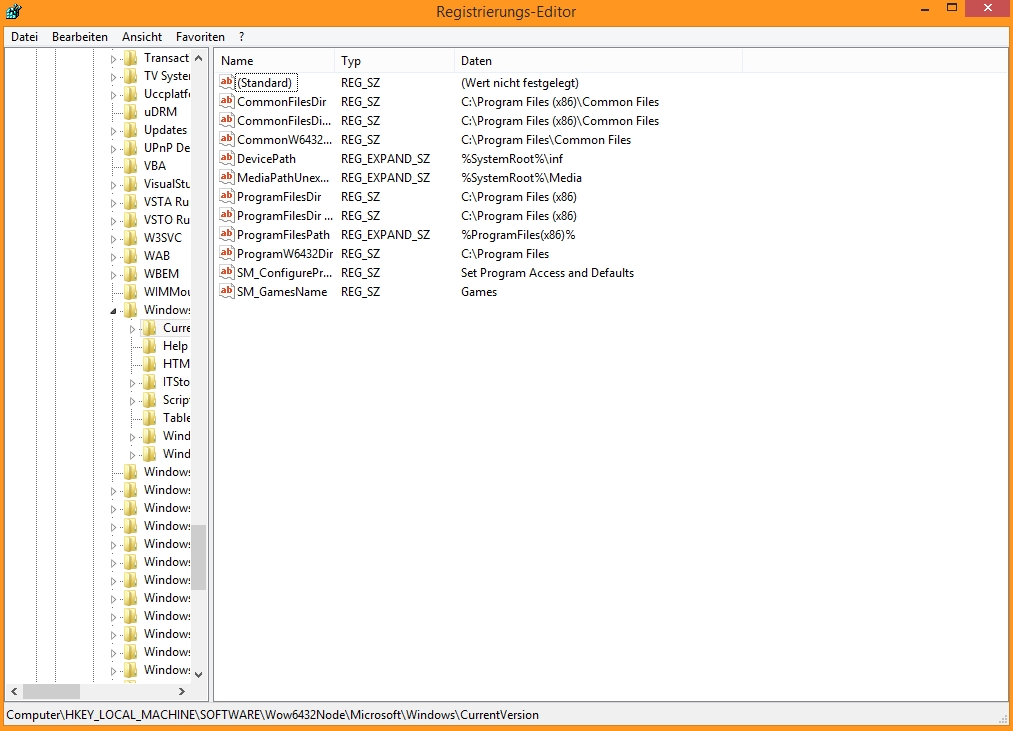Image resolution: width=1013 pixels, height=731 pixels.
Task: Click the tree horizontal scrollbar thumb
Action: click(51, 692)
